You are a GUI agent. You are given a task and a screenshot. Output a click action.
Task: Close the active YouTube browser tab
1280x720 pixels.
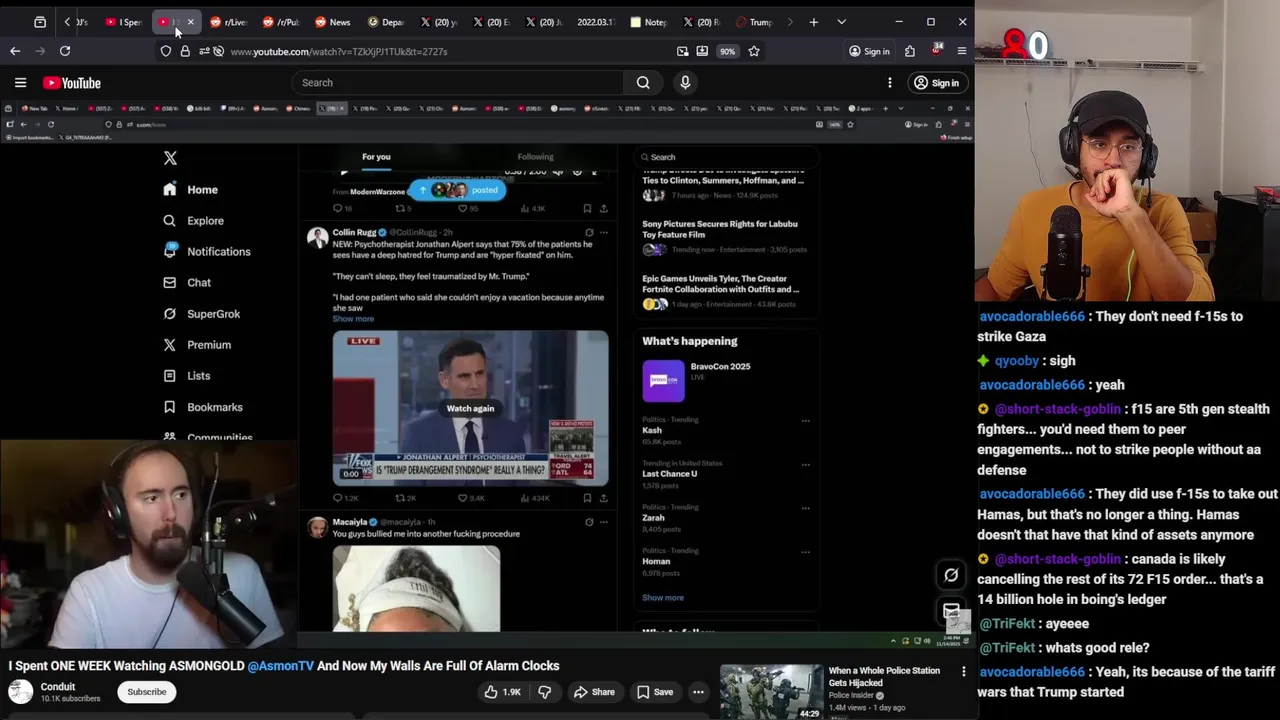point(190,22)
